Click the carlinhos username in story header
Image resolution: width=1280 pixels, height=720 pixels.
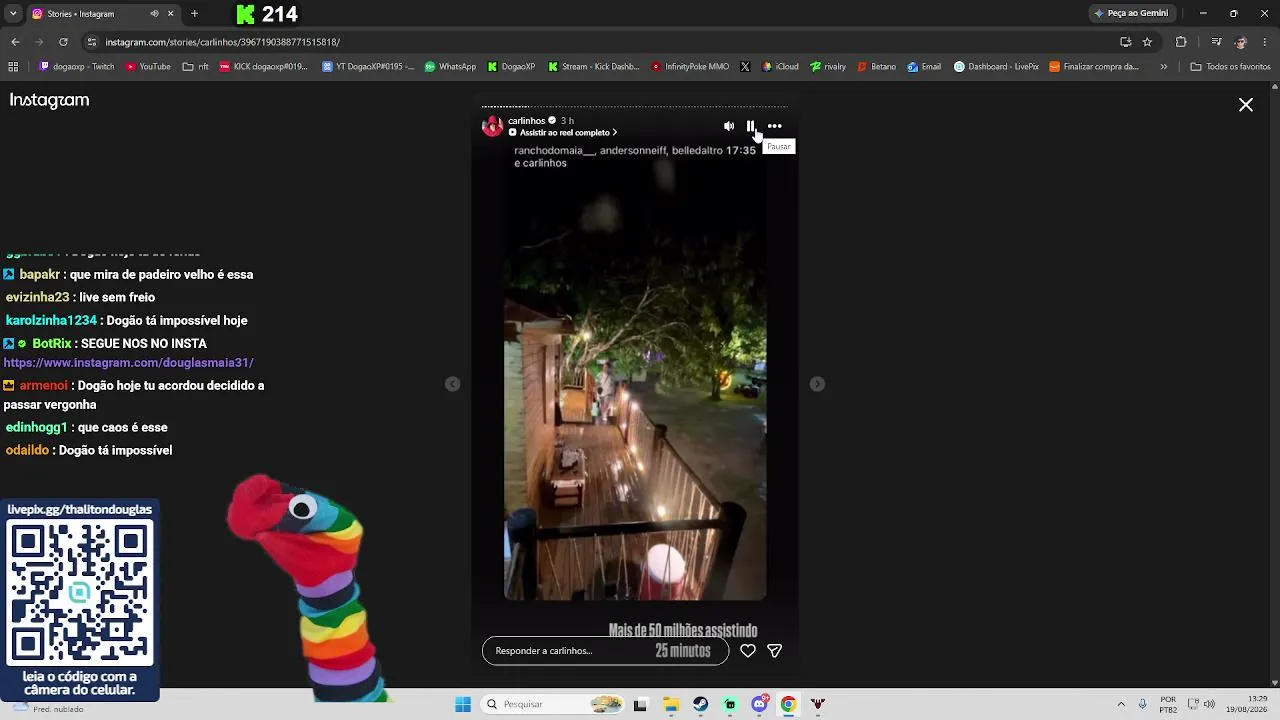527,121
